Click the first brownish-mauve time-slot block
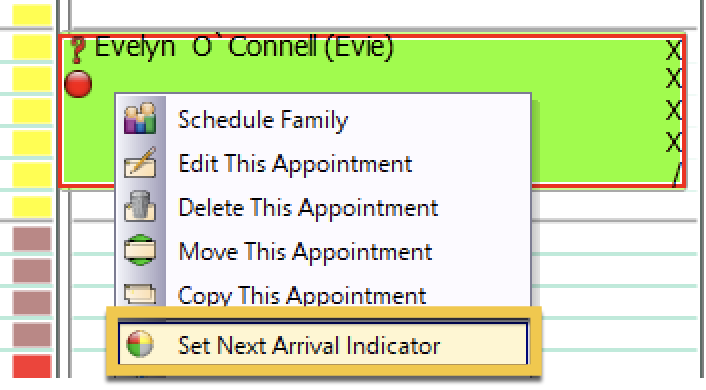Viewport: 706px width, 390px height. pos(32,238)
